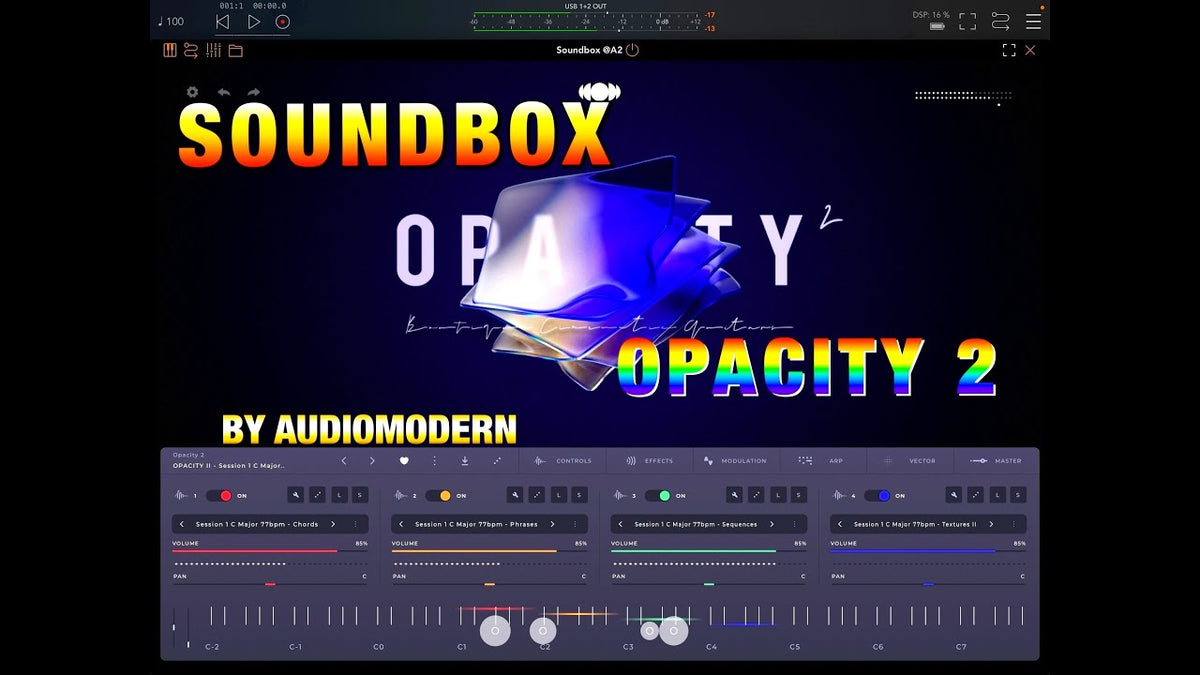
Task: Randomize preset with the dice icon
Action: click(497, 461)
